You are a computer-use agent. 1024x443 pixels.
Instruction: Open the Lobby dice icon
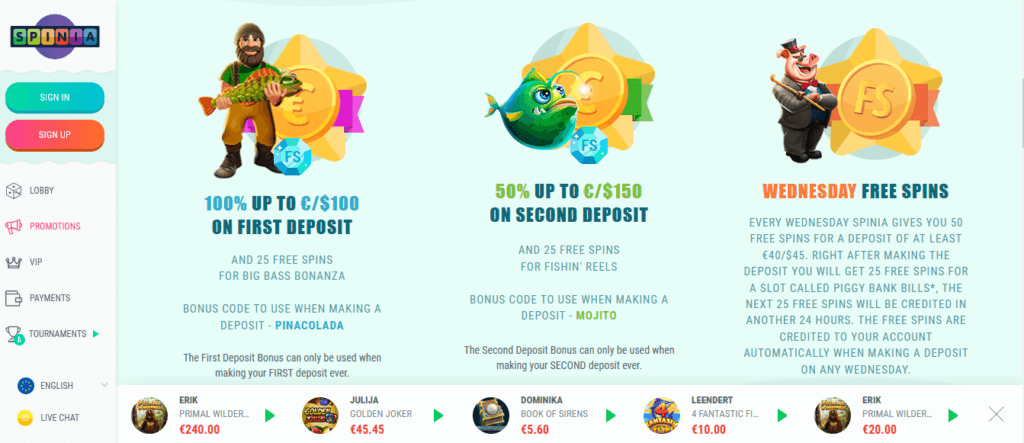[x=13, y=191]
